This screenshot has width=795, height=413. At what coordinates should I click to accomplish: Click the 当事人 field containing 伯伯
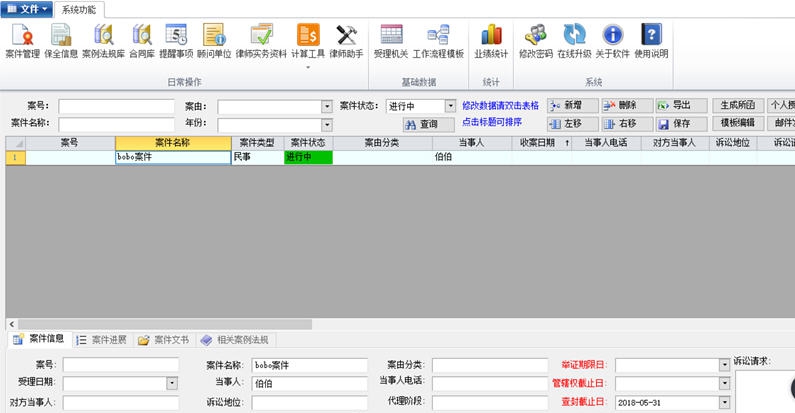(309, 384)
